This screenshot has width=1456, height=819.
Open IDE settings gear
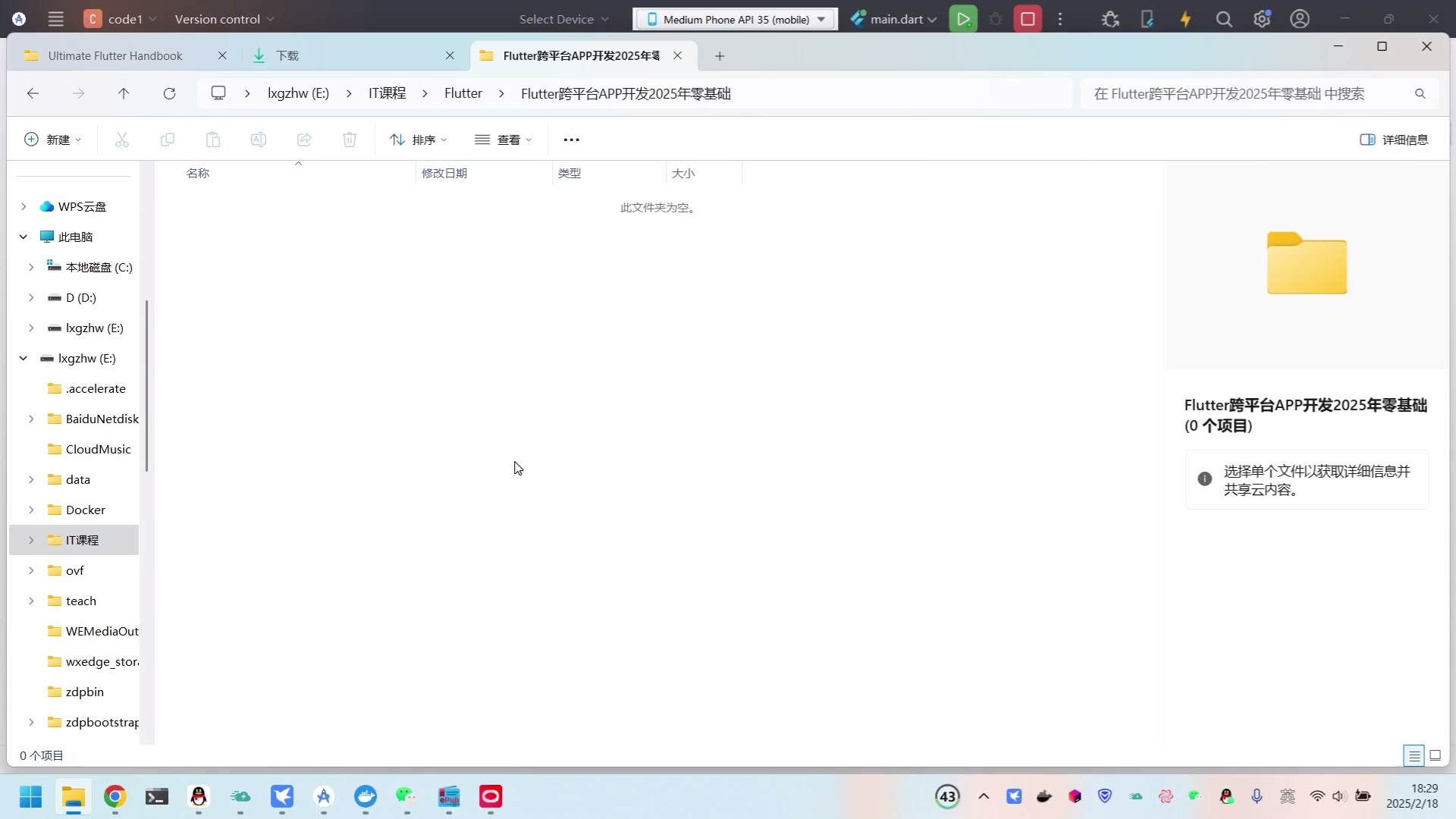pos(1262,18)
